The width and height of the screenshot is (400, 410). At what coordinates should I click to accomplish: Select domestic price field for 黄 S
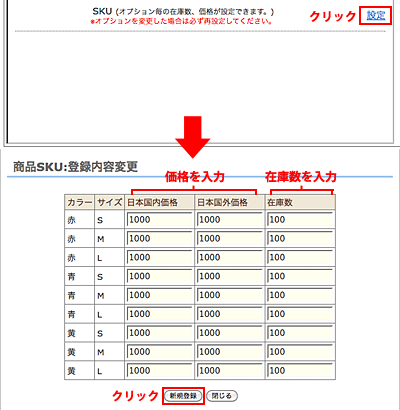[x=160, y=333]
